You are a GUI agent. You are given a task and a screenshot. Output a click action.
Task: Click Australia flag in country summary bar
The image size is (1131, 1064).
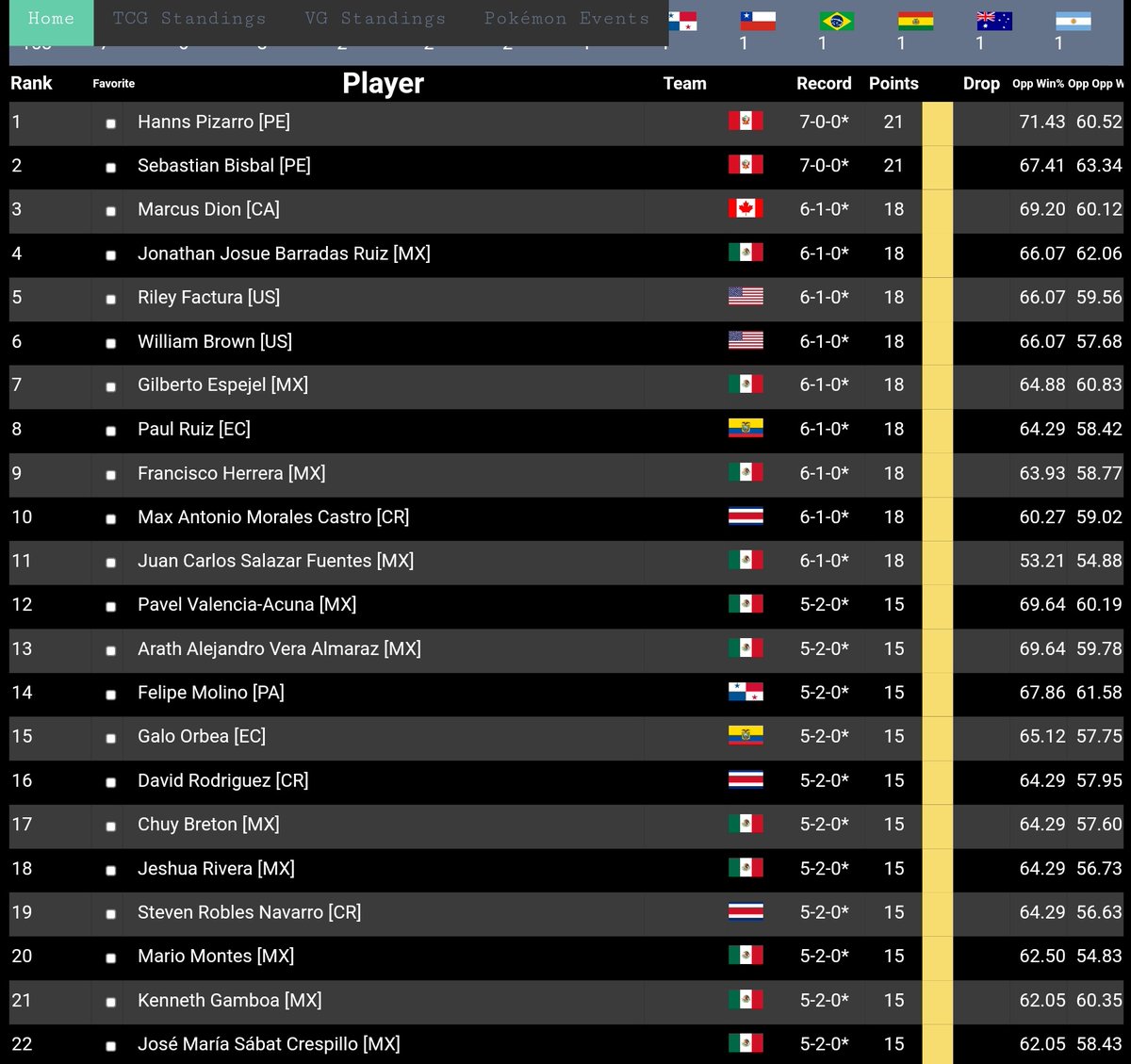994,21
